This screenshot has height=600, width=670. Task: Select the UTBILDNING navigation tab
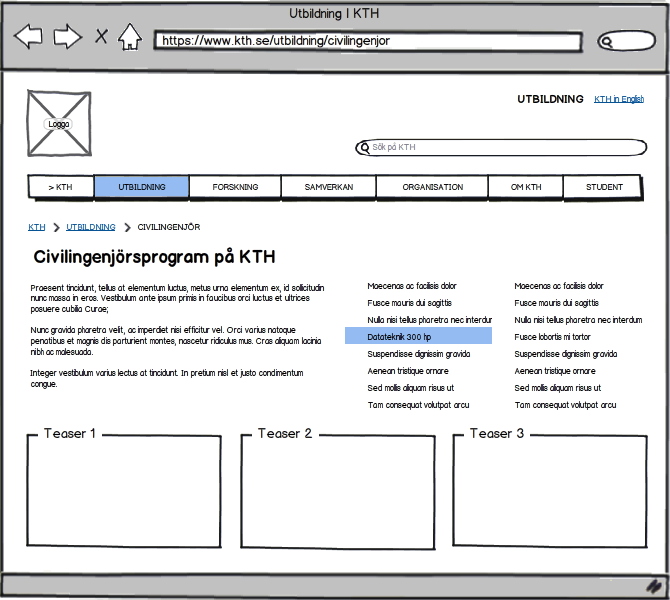(x=141, y=187)
